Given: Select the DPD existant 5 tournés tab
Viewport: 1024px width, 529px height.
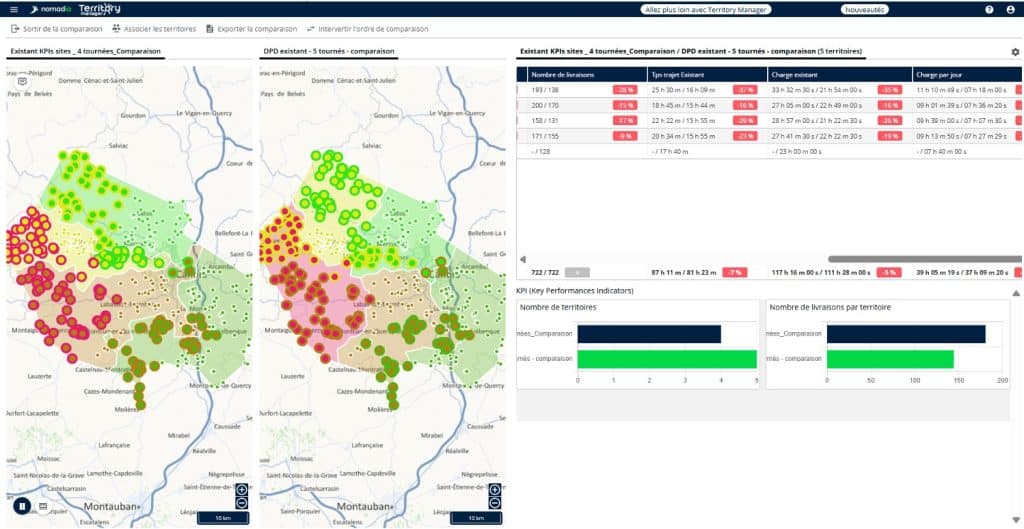Looking at the screenshot, I should pyautogui.click(x=329, y=51).
